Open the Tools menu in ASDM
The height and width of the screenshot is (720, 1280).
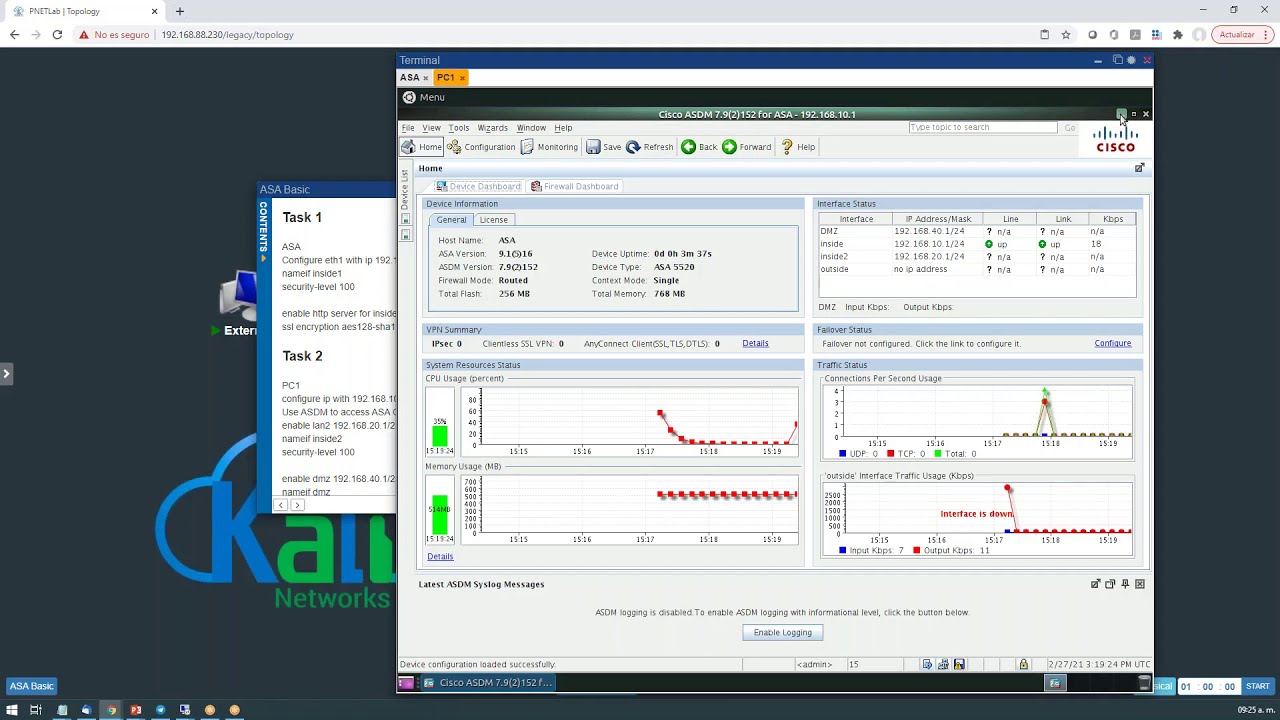pyautogui.click(x=459, y=128)
